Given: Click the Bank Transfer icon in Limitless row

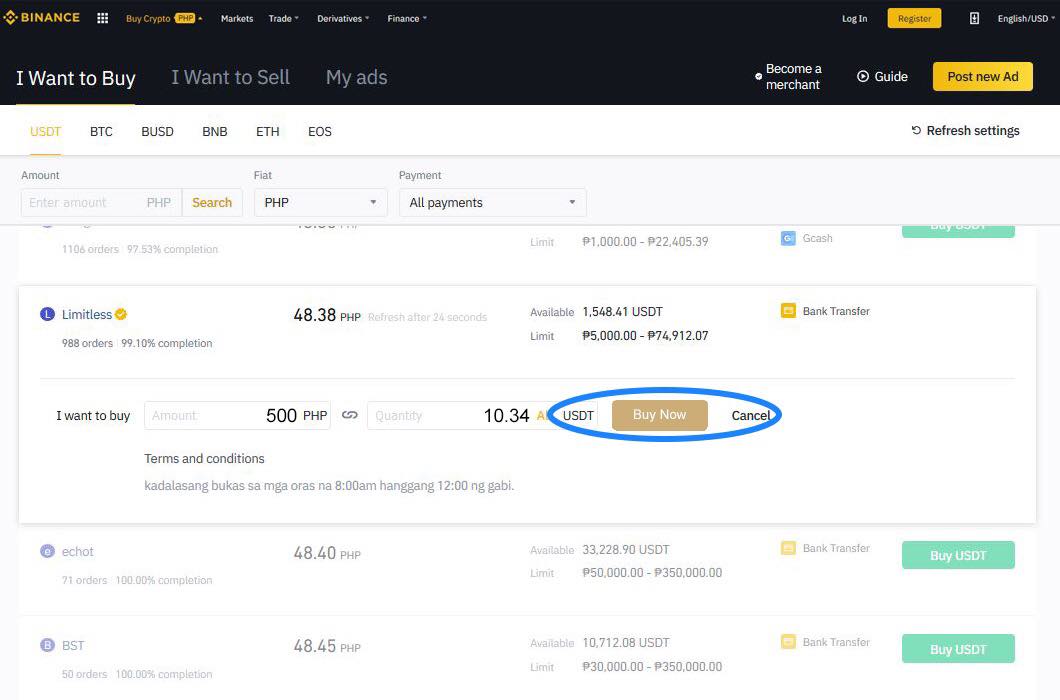Looking at the screenshot, I should coord(788,311).
